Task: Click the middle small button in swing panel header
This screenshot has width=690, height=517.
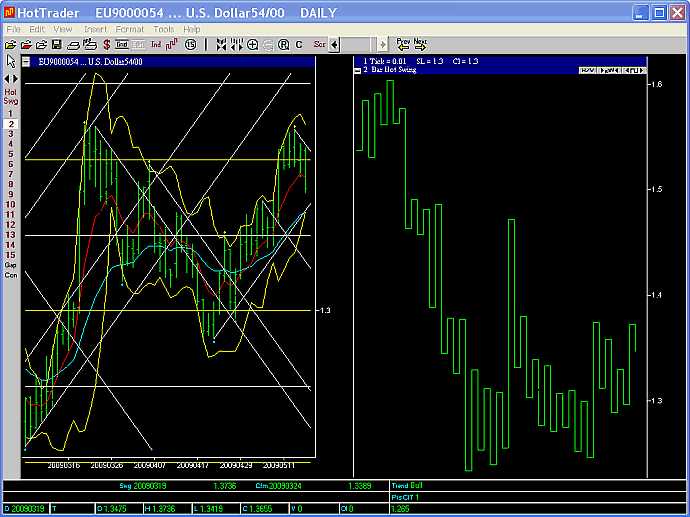Action: coord(610,70)
